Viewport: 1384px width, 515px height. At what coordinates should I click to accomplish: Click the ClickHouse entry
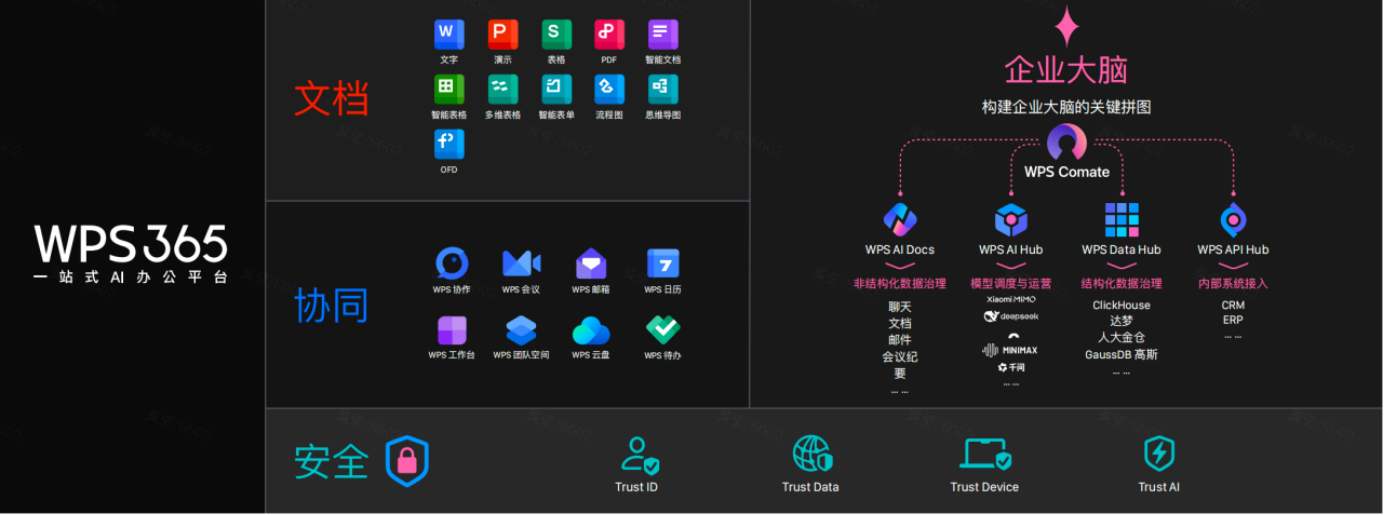pos(1122,306)
